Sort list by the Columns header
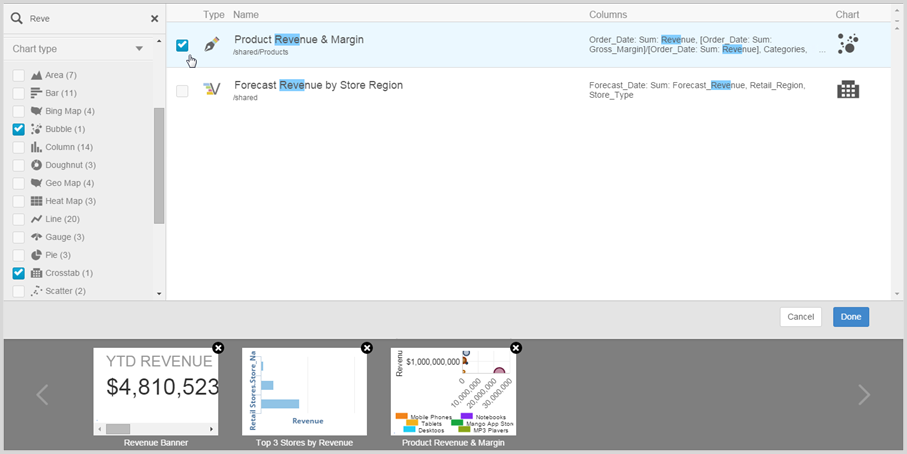The width and height of the screenshot is (907, 454). coord(608,15)
